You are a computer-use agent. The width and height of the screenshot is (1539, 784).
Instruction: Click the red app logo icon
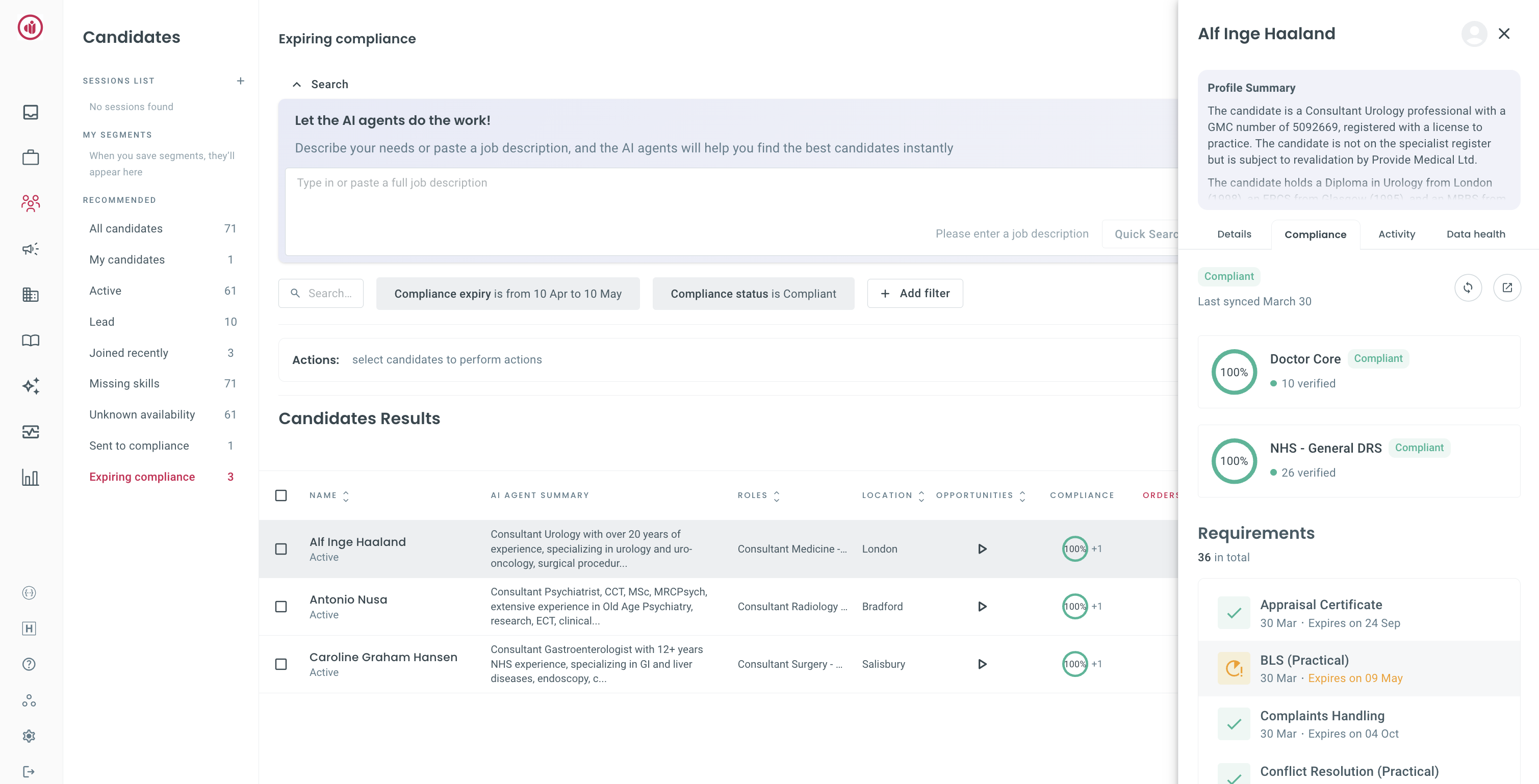[30, 28]
